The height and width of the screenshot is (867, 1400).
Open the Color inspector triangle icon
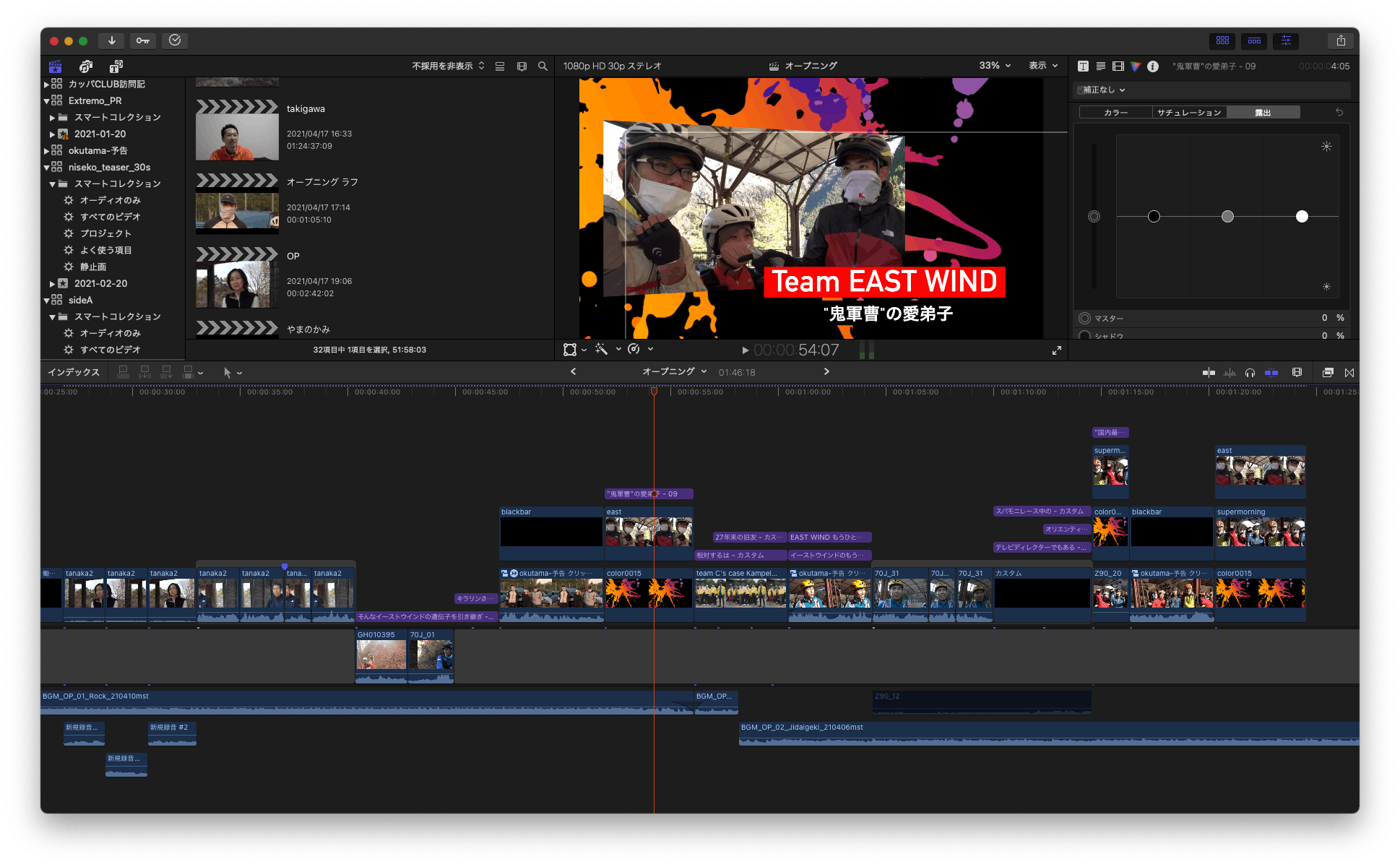click(x=1136, y=66)
